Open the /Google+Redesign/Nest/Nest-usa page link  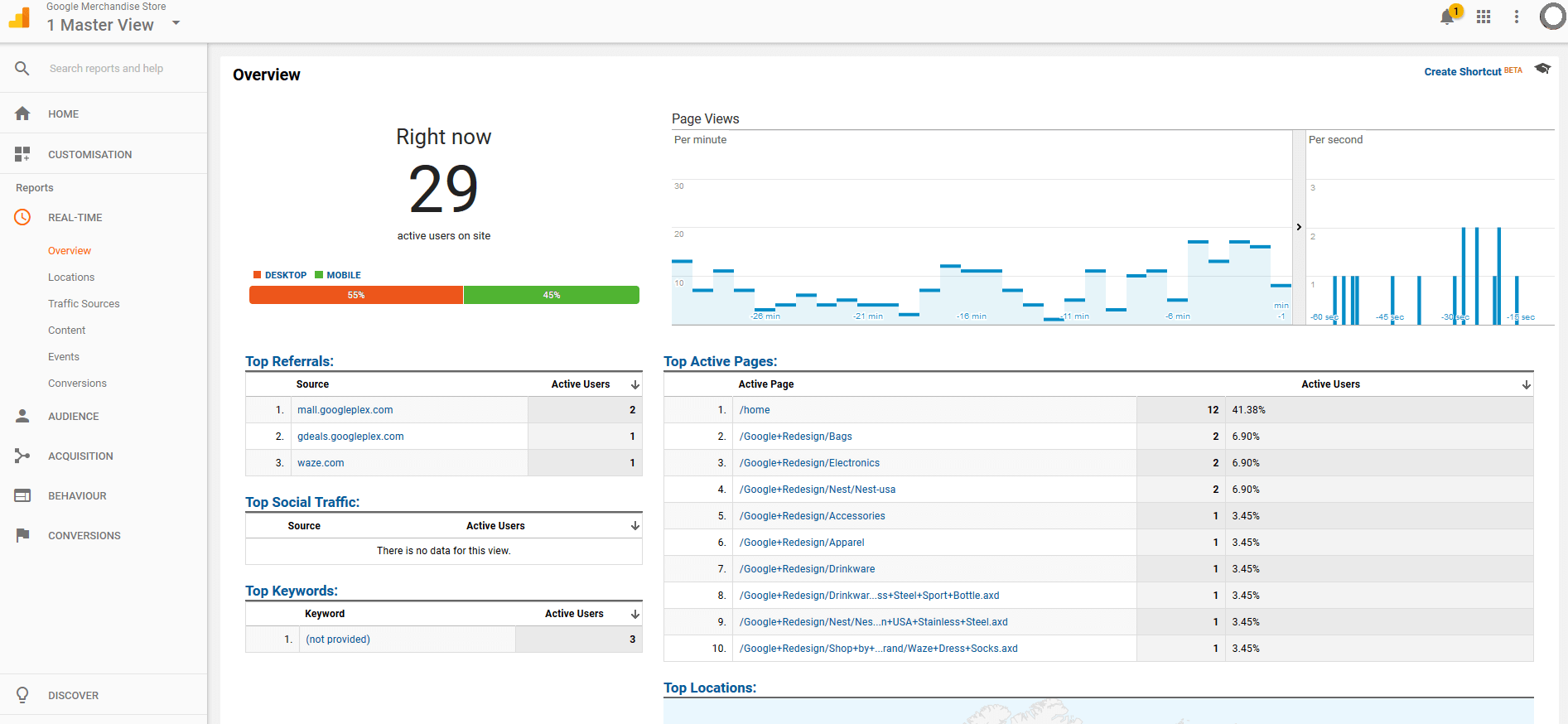(818, 490)
